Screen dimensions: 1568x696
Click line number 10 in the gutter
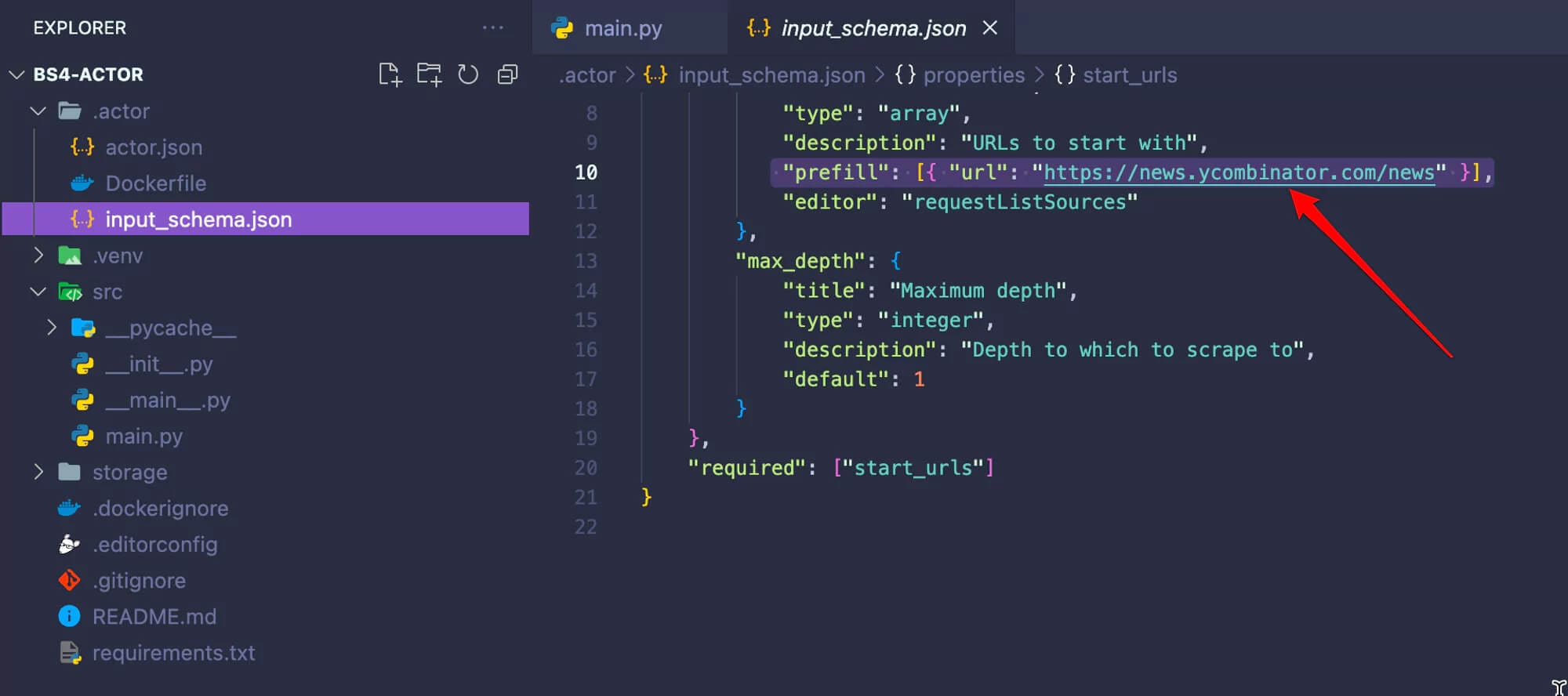pyautogui.click(x=586, y=172)
